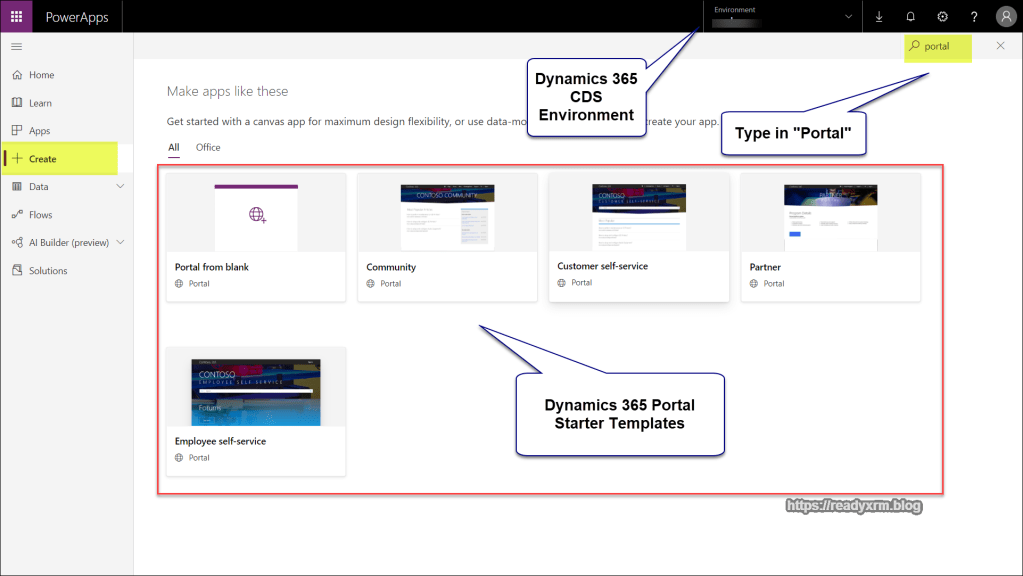Expand the AI Builder (preview) chevron
The height and width of the screenshot is (576, 1023).
[x=121, y=242]
